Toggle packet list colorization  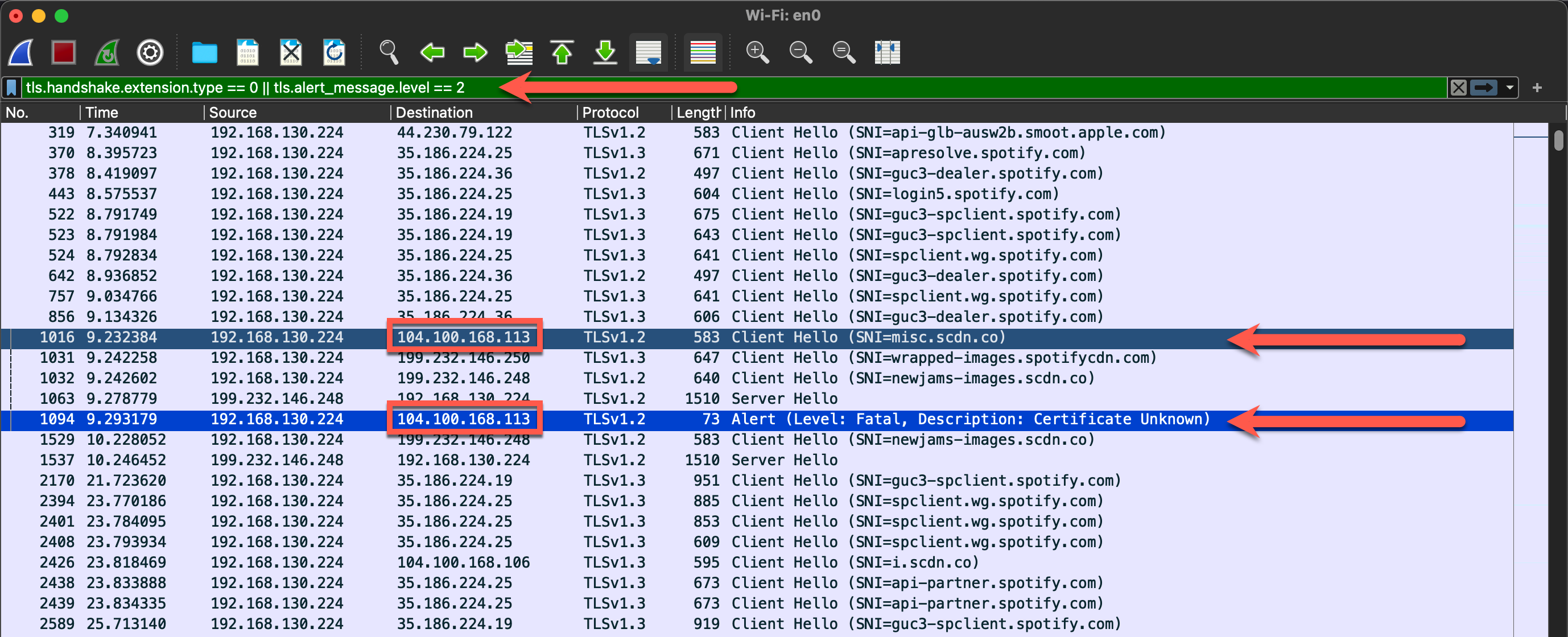pyautogui.click(x=703, y=52)
